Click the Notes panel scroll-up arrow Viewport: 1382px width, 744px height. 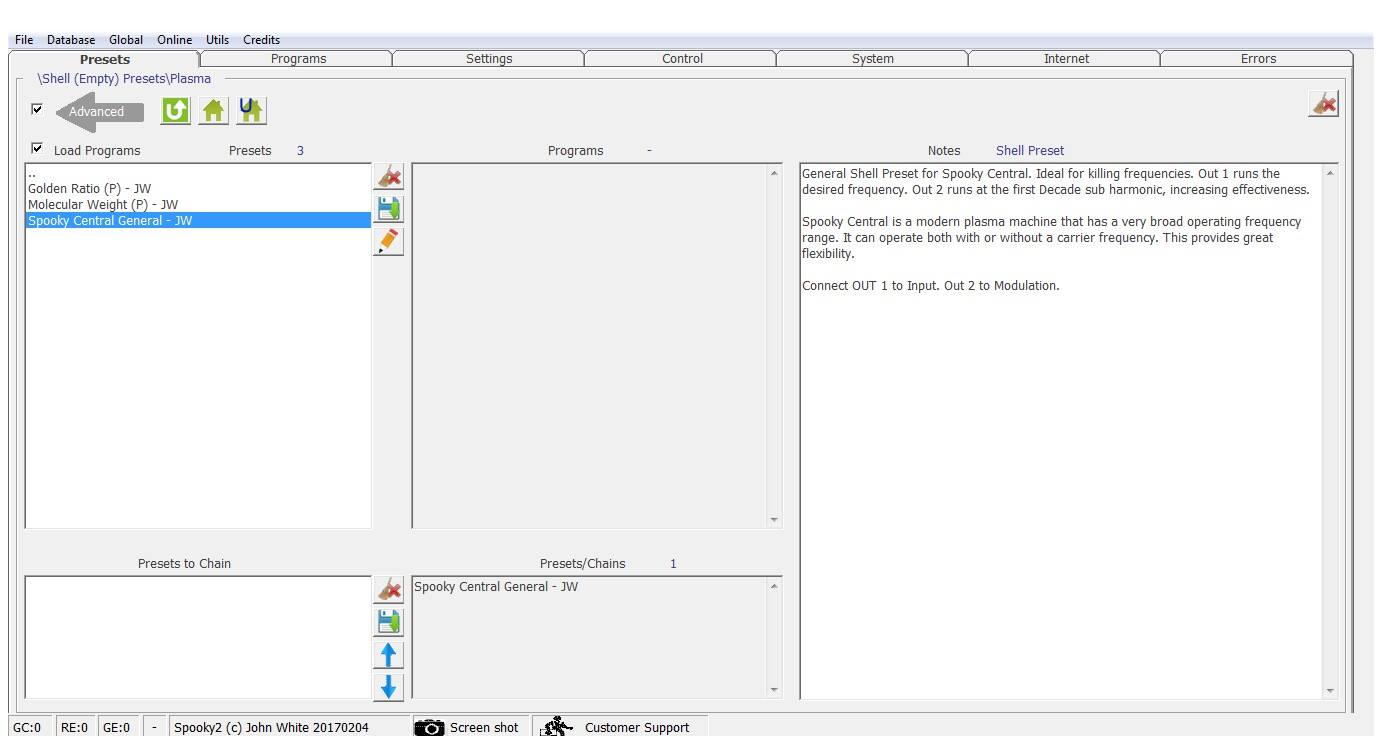pos(1329,174)
